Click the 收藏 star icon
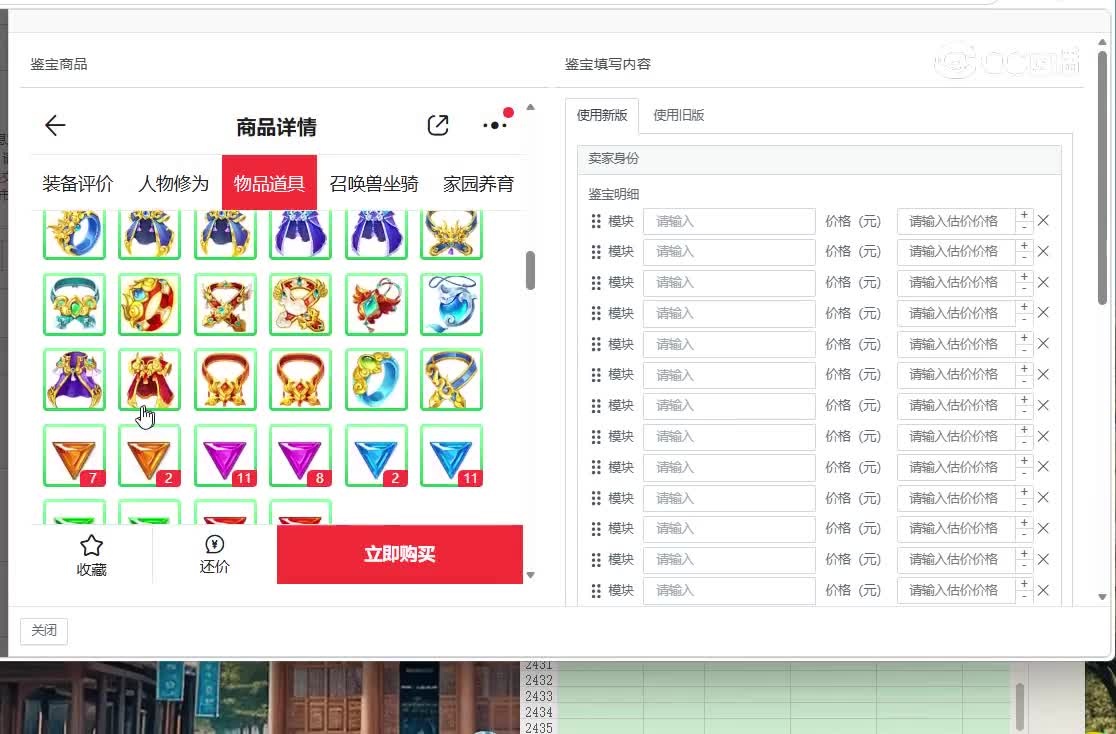The width and height of the screenshot is (1116, 734). tap(91, 546)
